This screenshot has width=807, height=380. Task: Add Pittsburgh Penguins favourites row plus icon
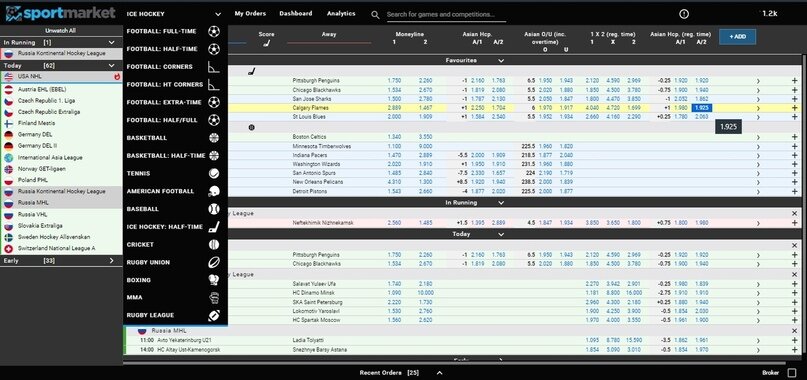click(794, 81)
